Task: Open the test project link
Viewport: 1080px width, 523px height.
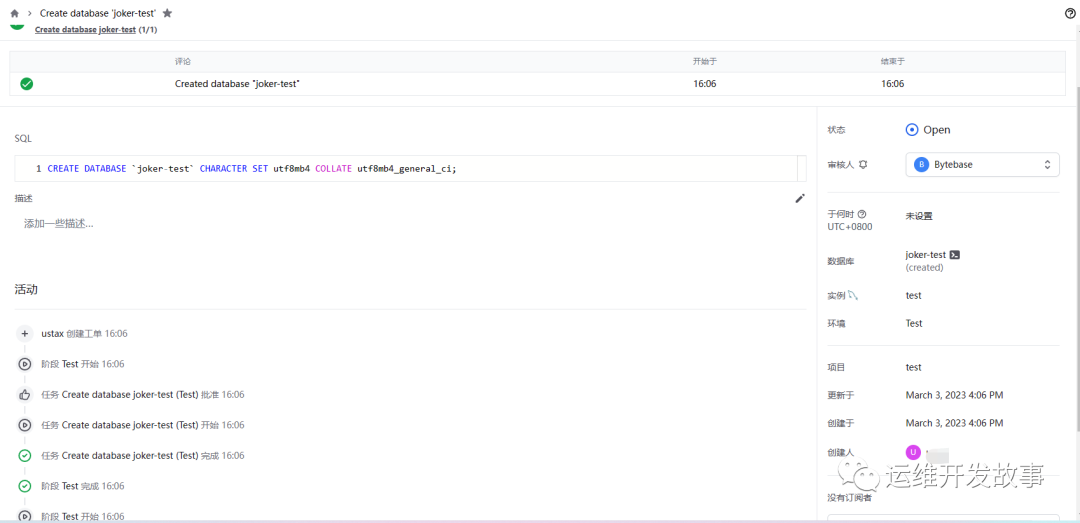Action: [913, 367]
